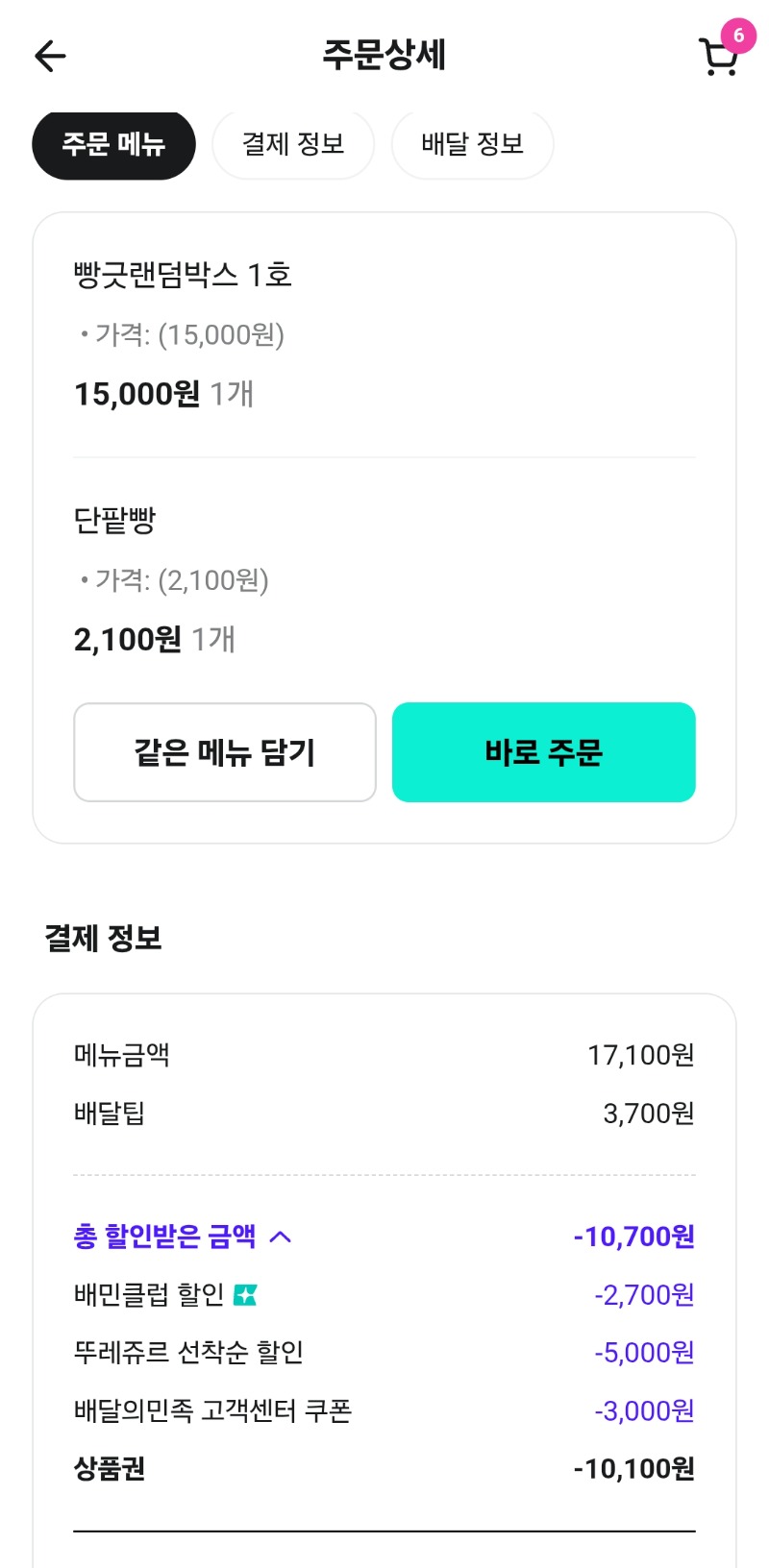Open the 배달 정보 tab

pos(472,144)
